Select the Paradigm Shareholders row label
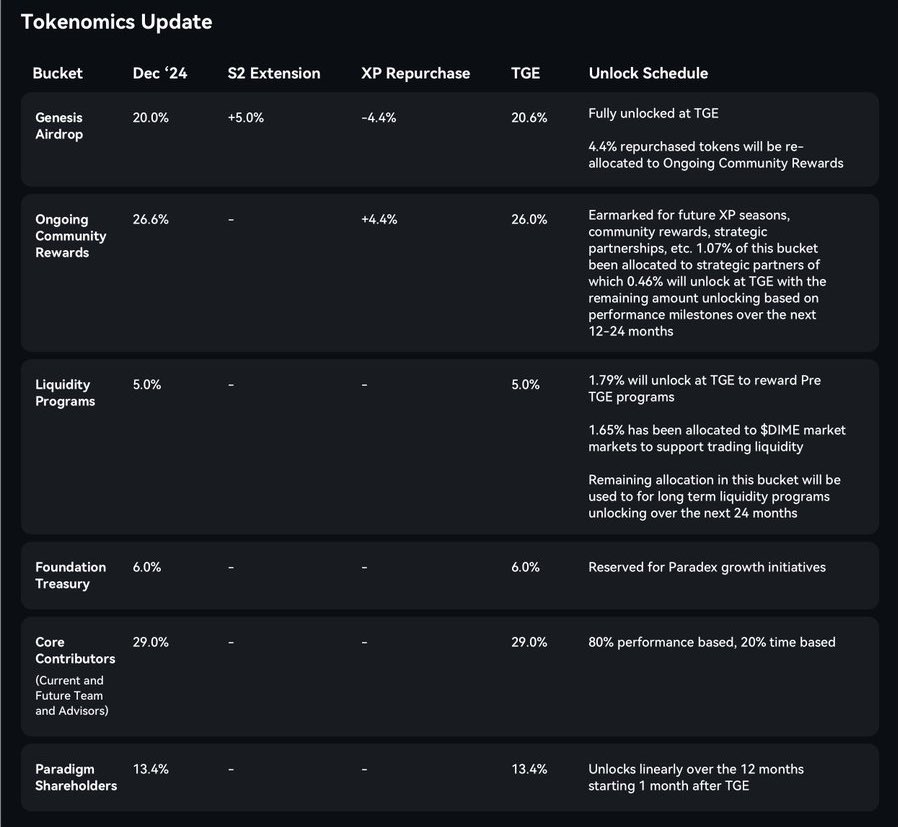Viewport: 898px width, 827px height. coord(76,777)
